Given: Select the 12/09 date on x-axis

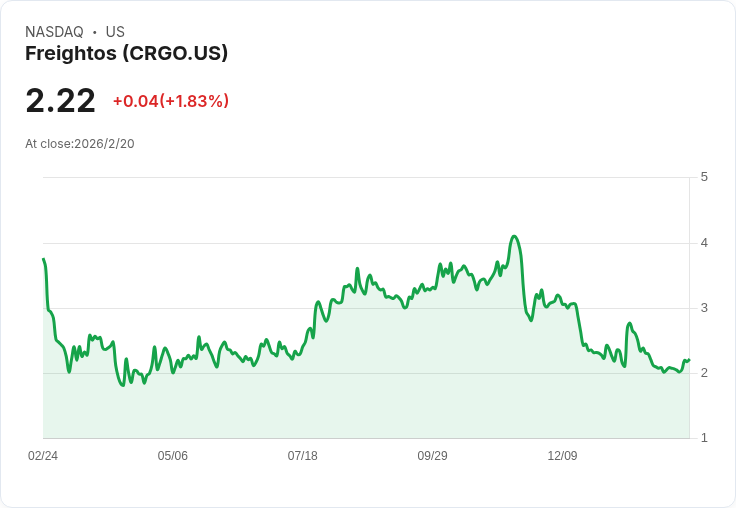Looking at the screenshot, I should 562,456.
